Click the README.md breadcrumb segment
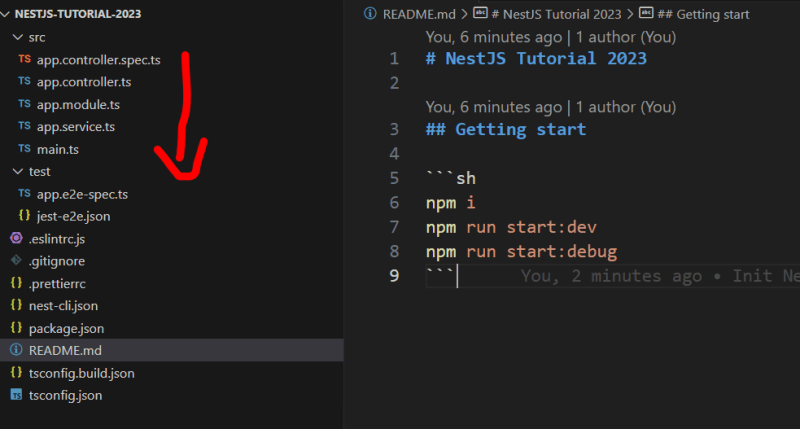The height and width of the screenshot is (429, 800). 419,14
